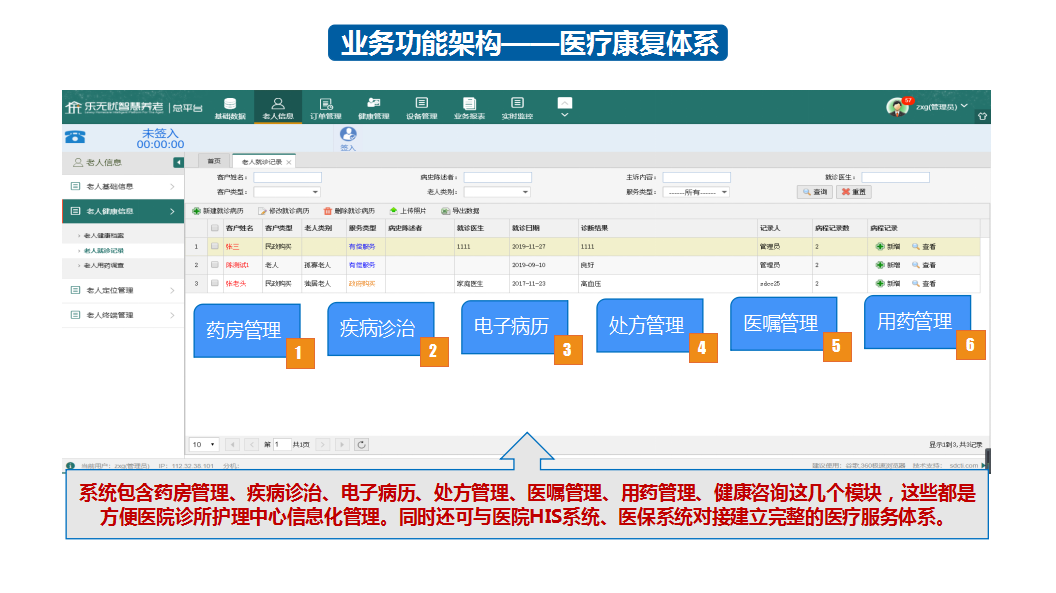Switch to the 老人就诊记录 tab
This screenshot has height=593, width=1056.
tap(262, 162)
